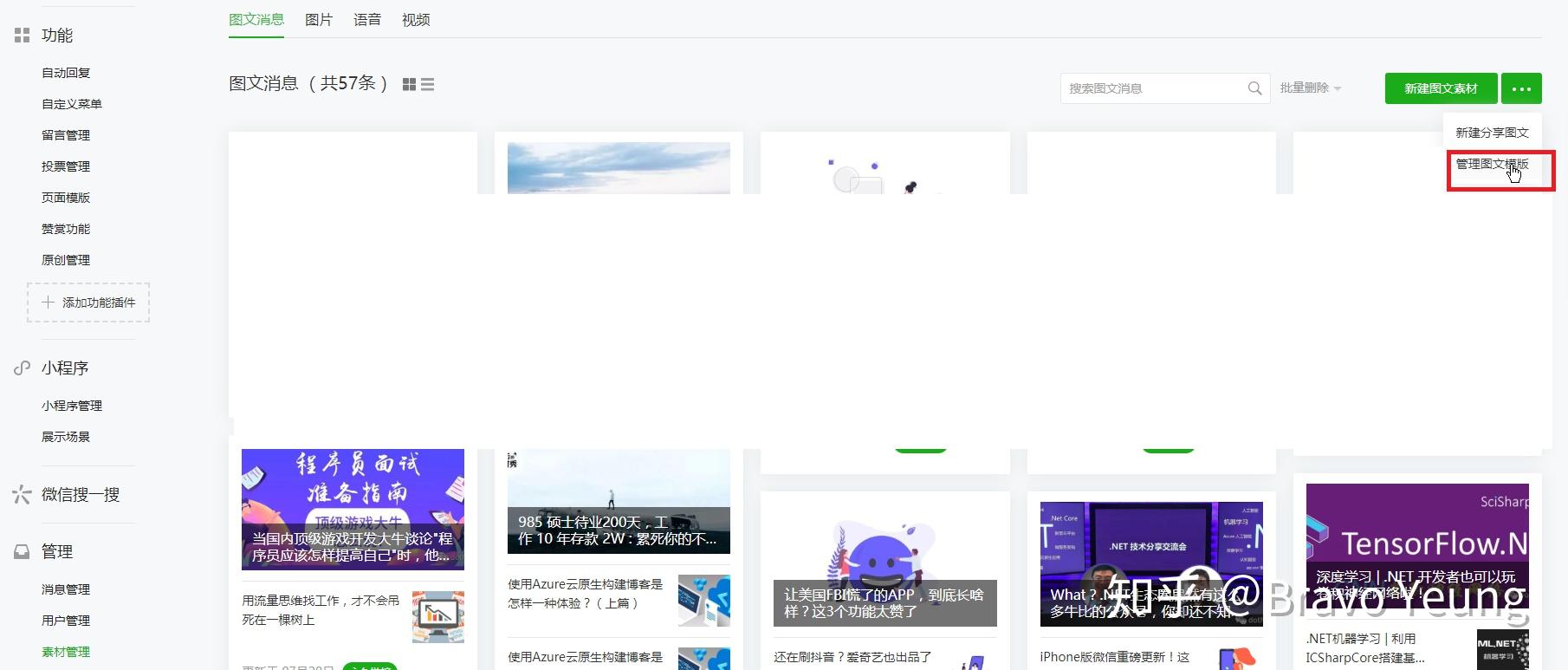
Task: Click 添加功能插件 dashed button
Action: click(88, 302)
